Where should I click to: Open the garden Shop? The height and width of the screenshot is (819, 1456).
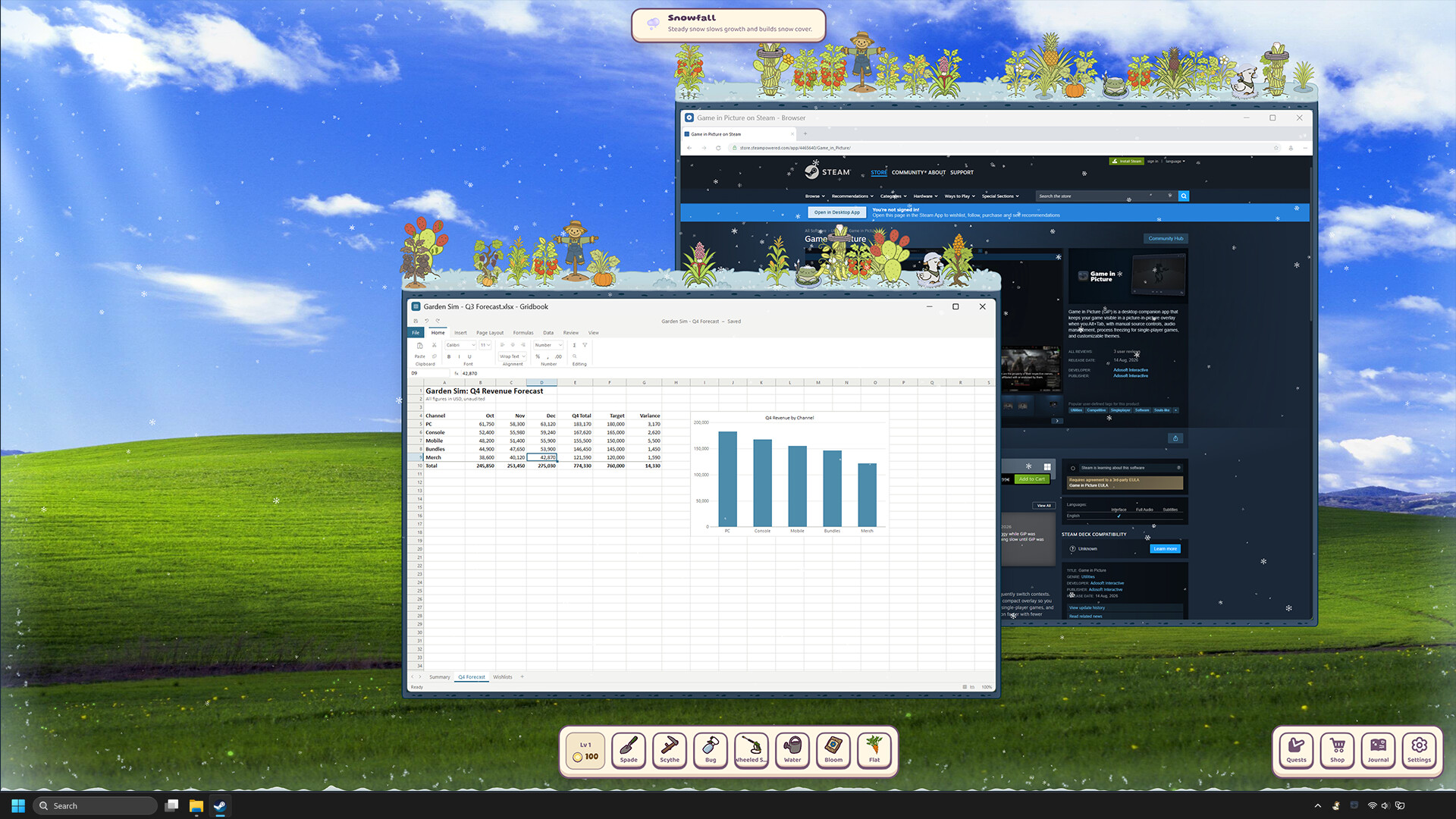coord(1338,750)
